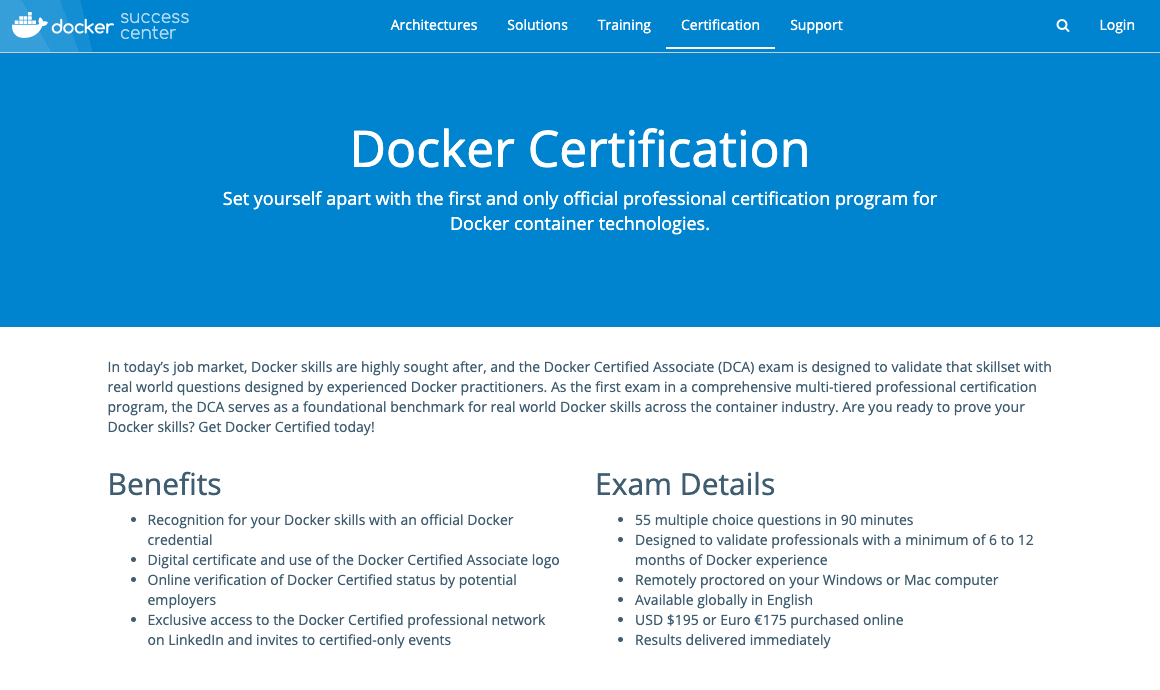1160x690 pixels.
Task: Click the Digital certificate and logo bullet
Action: pyautogui.click(x=353, y=560)
